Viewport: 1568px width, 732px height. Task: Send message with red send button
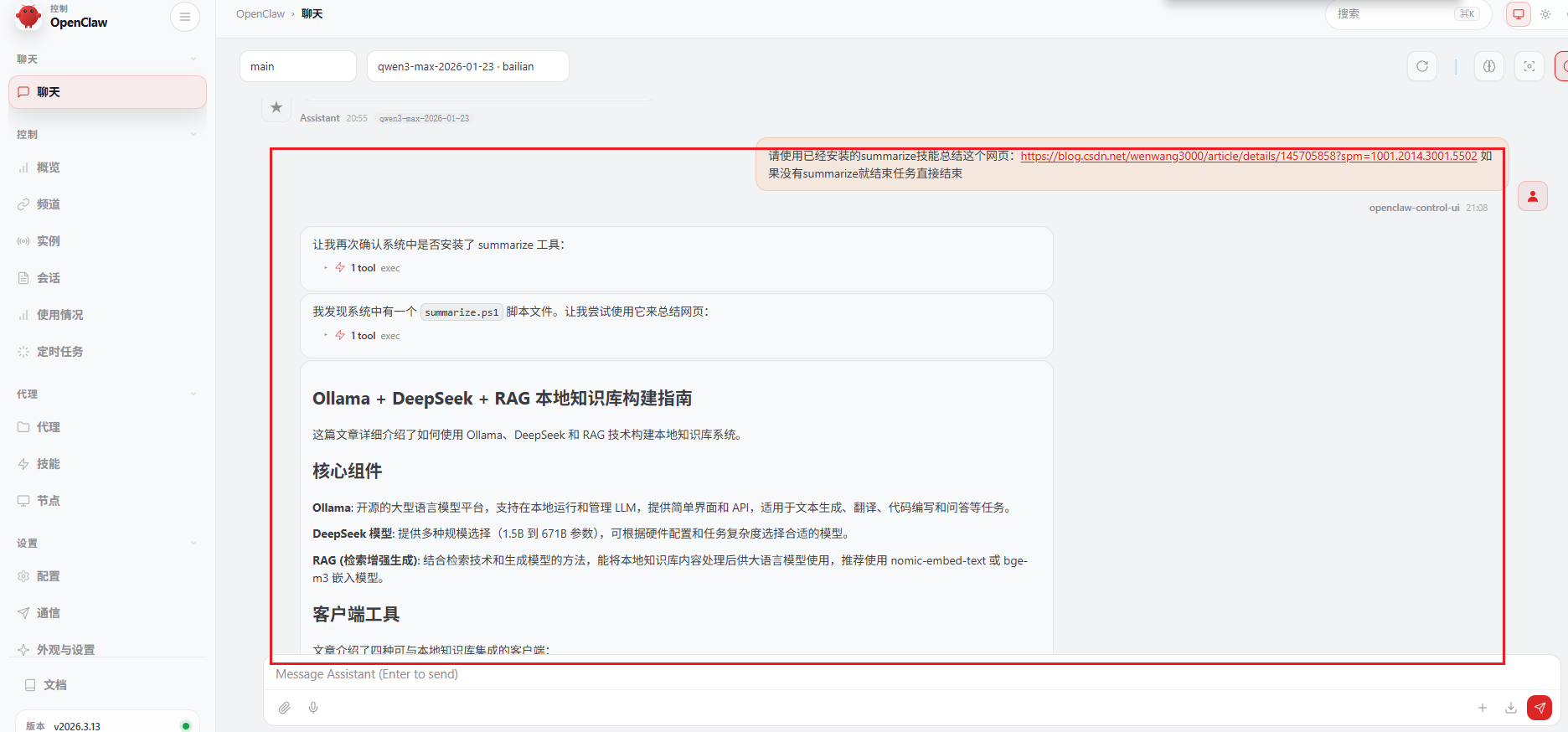tap(1540, 708)
